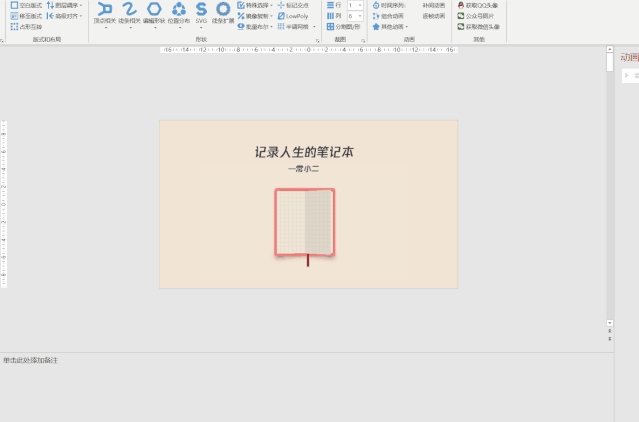Viewport: 639px width, 422px height.
Task: Go to next slide using the double-down arrow
Action: click(x=610, y=338)
